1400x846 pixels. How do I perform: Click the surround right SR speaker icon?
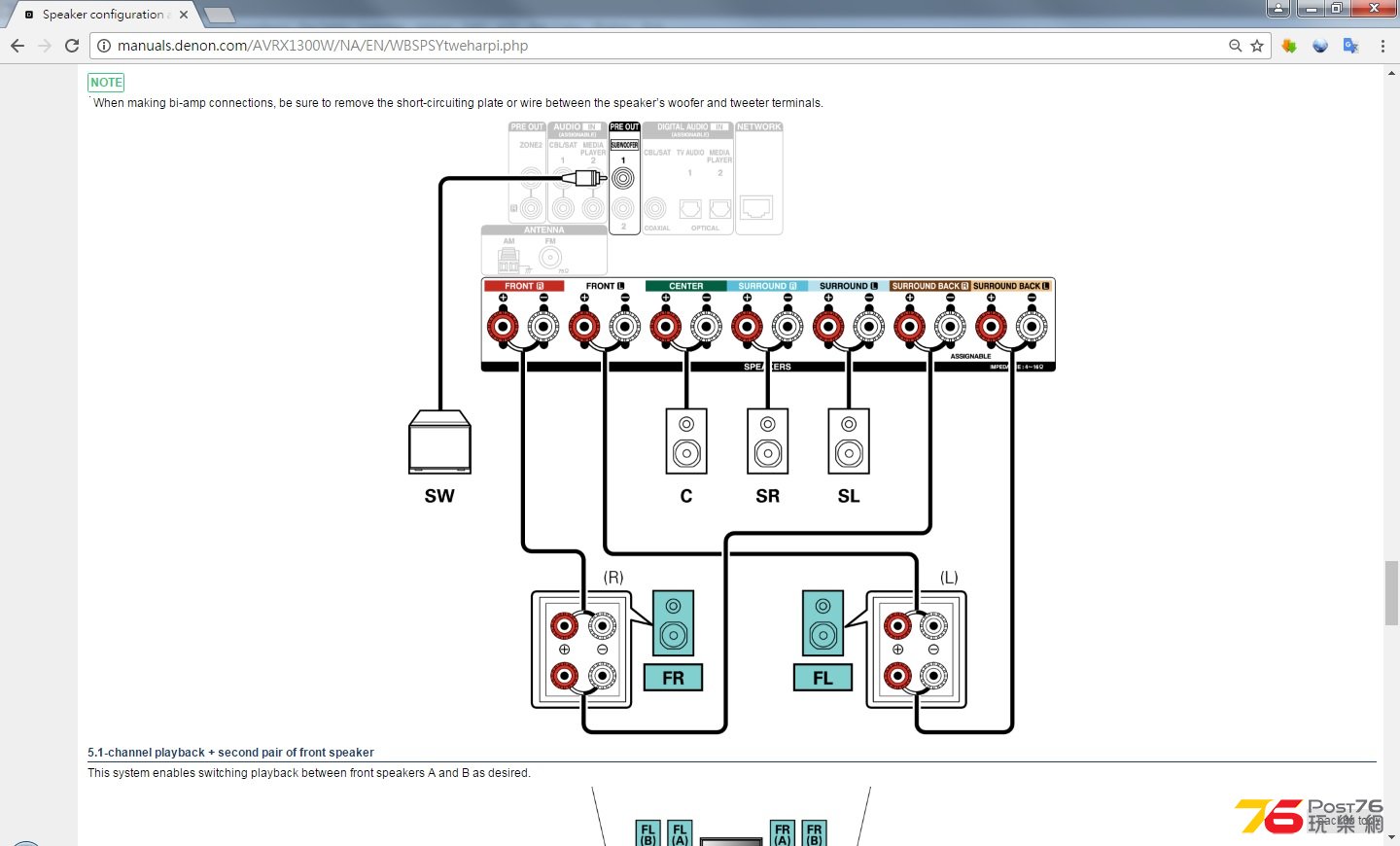click(x=768, y=441)
